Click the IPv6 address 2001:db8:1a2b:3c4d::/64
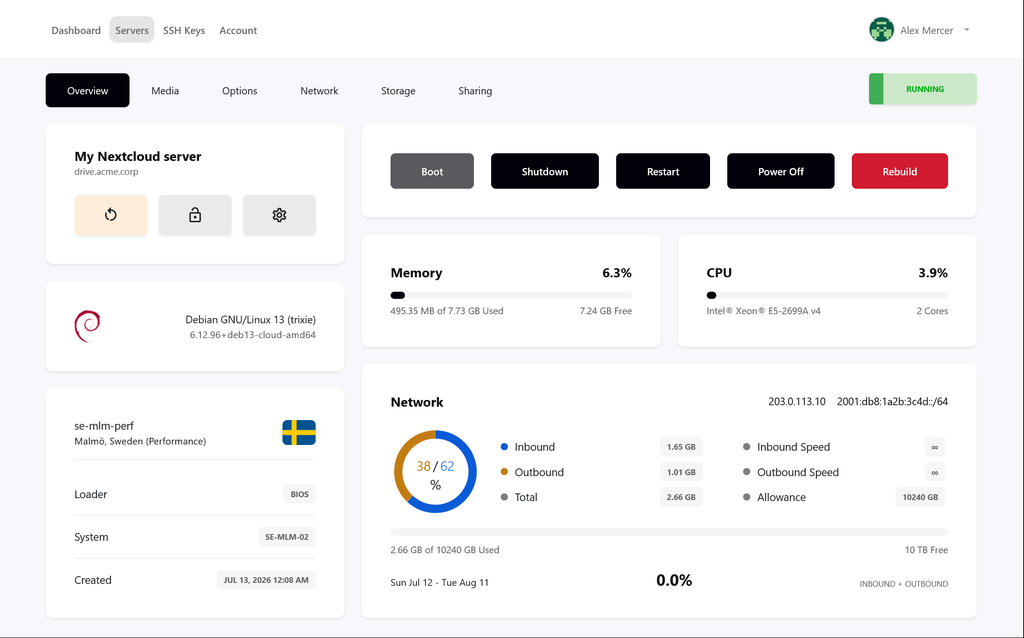The width and height of the screenshot is (1024, 638). (x=892, y=402)
